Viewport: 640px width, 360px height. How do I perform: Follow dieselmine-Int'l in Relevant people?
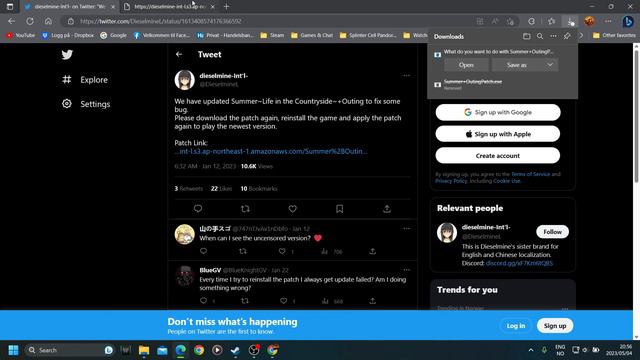552,231
